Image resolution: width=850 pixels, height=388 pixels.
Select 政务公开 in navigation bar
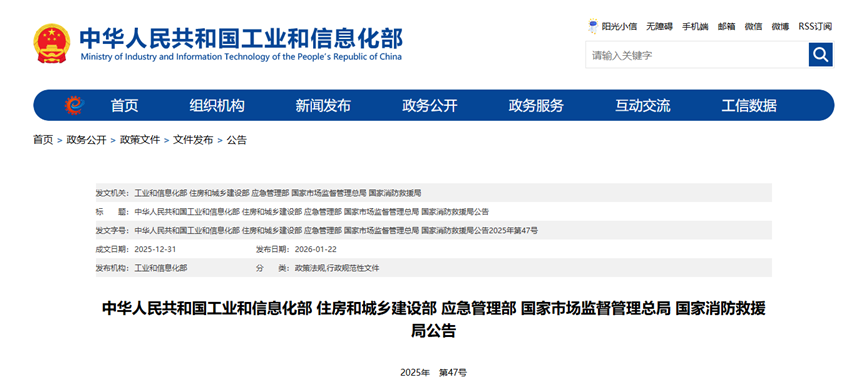point(430,106)
